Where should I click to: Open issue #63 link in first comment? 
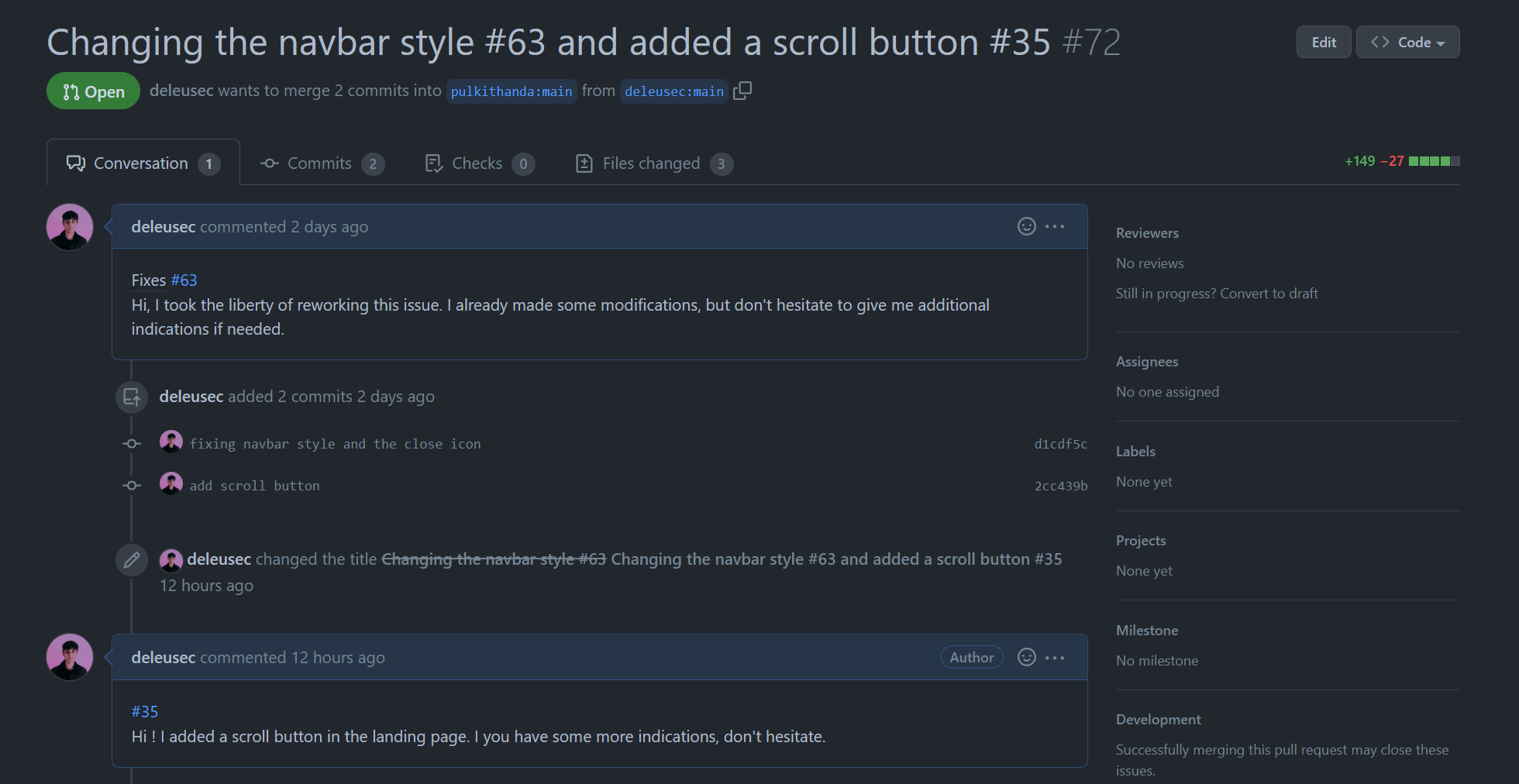point(184,280)
